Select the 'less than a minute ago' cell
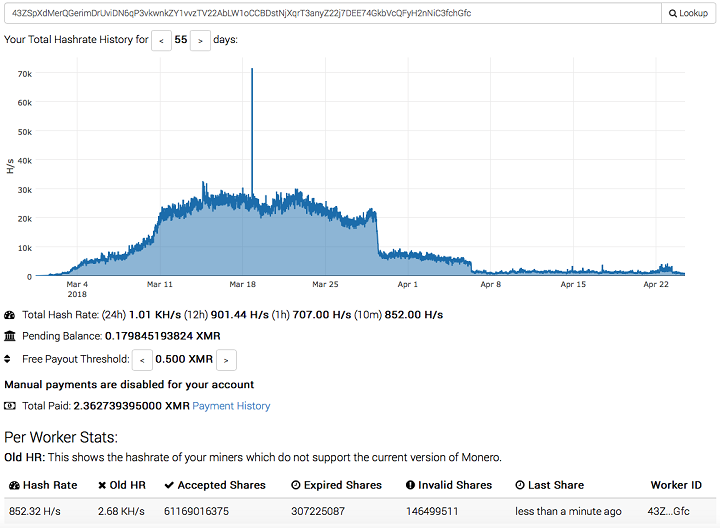Screen dimensions: 720x528 568,511
